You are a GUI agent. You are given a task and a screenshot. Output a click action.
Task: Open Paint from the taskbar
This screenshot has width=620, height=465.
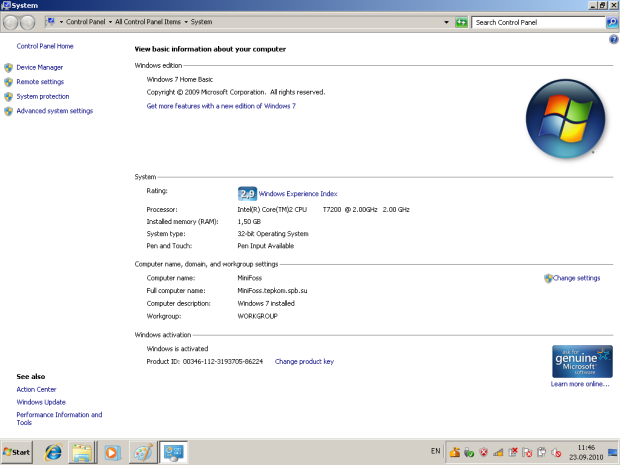pyautogui.click(x=142, y=452)
